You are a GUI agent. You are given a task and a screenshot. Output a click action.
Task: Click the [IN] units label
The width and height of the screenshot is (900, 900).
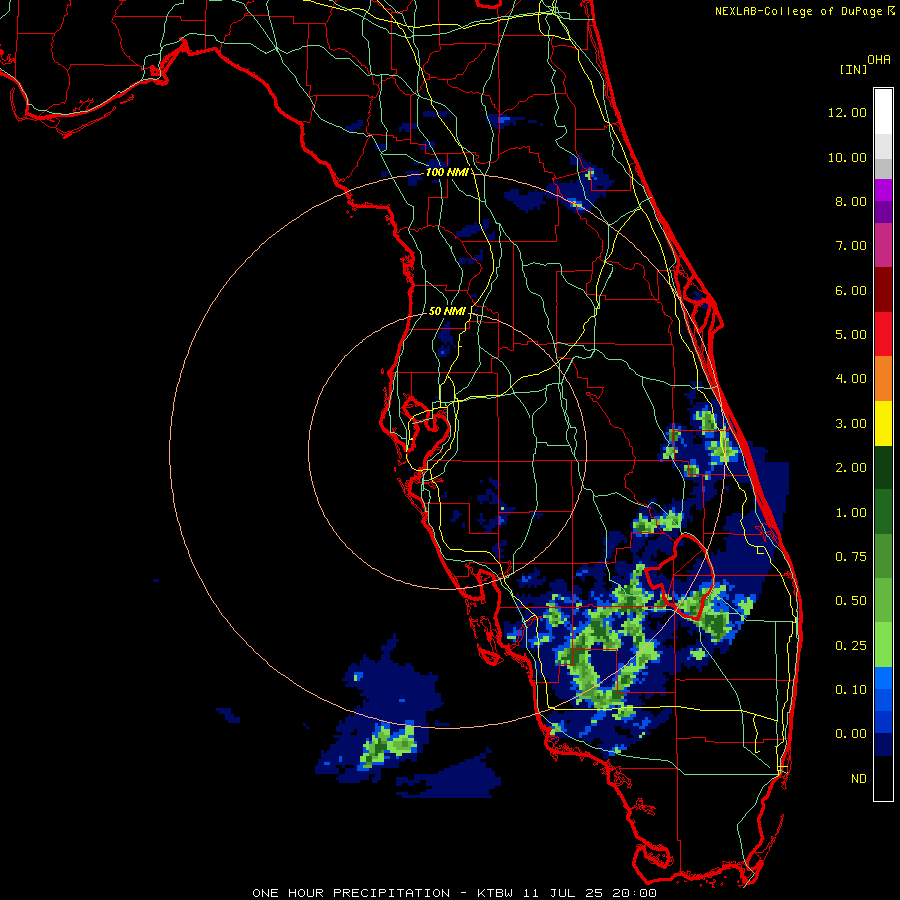[x=853, y=69]
